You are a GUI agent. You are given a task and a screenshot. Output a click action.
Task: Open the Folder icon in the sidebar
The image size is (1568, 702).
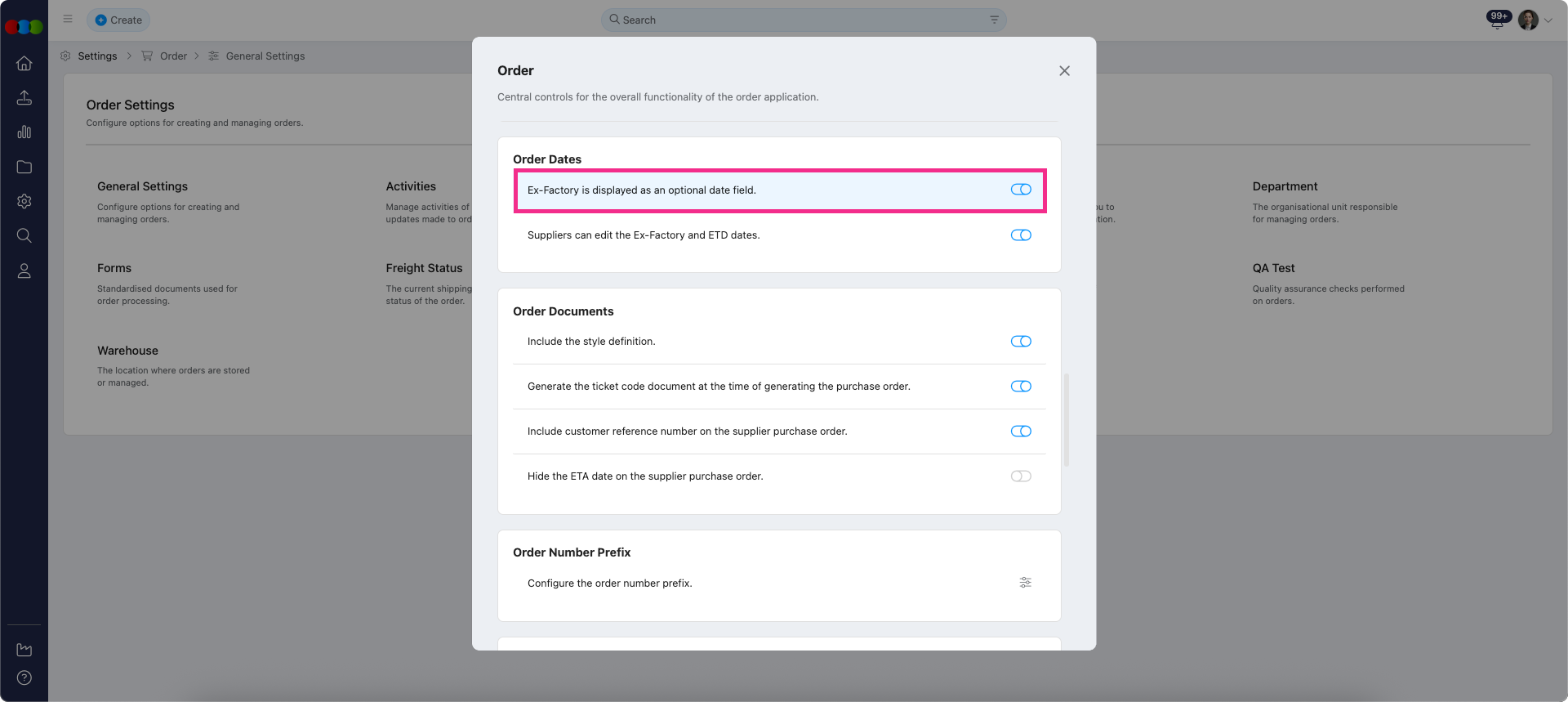(24, 167)
